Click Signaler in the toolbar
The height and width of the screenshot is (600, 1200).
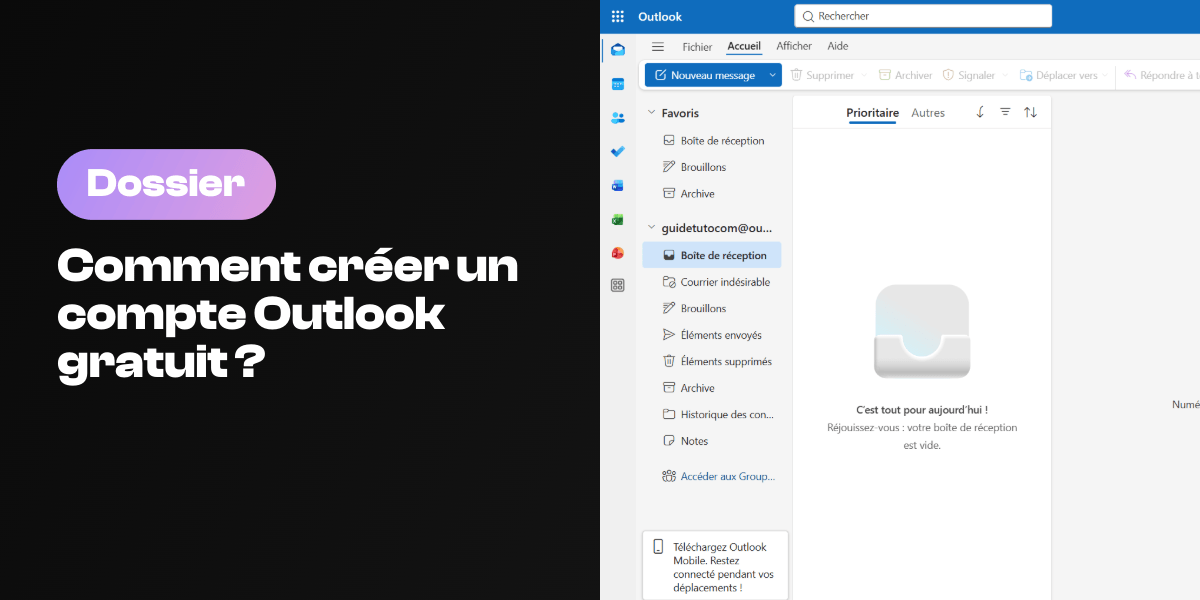[969, 75]
